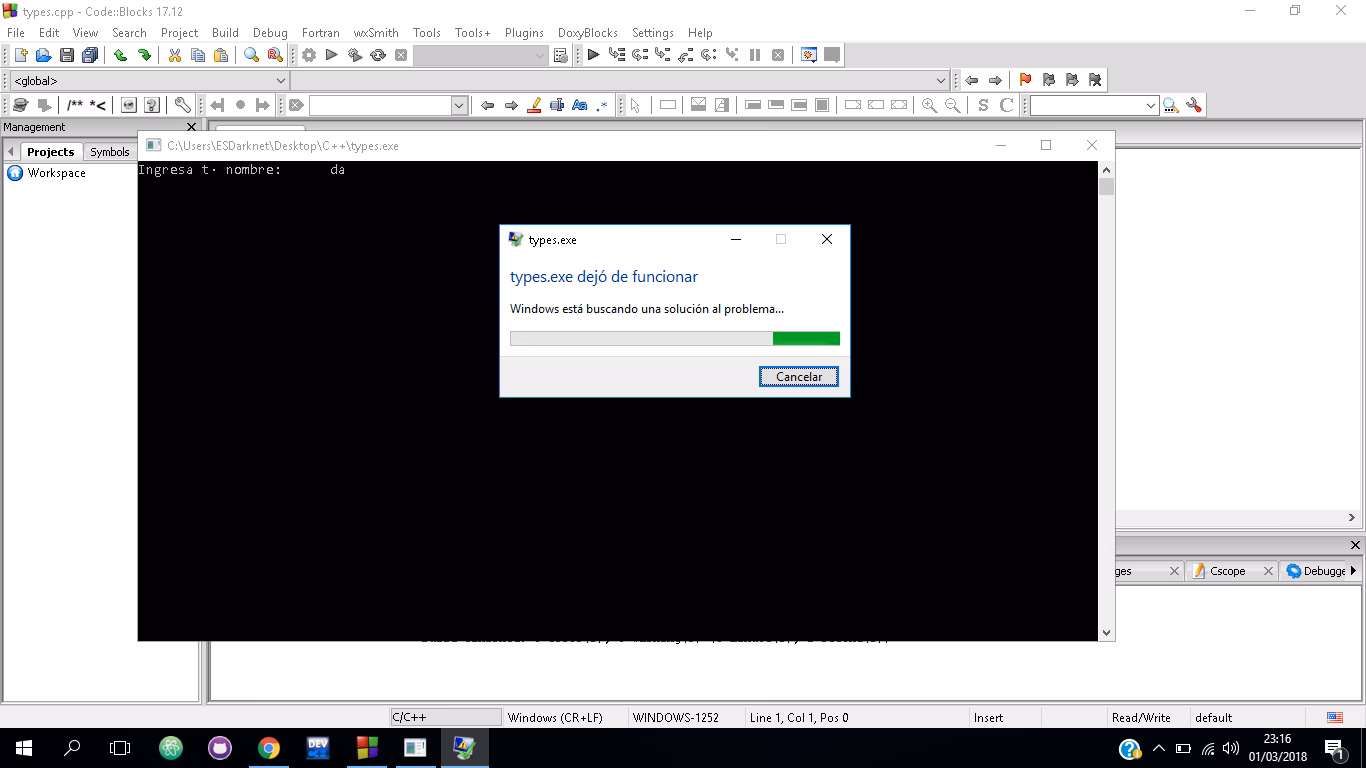Click the zoom in magnifier icon

point(929,105)
